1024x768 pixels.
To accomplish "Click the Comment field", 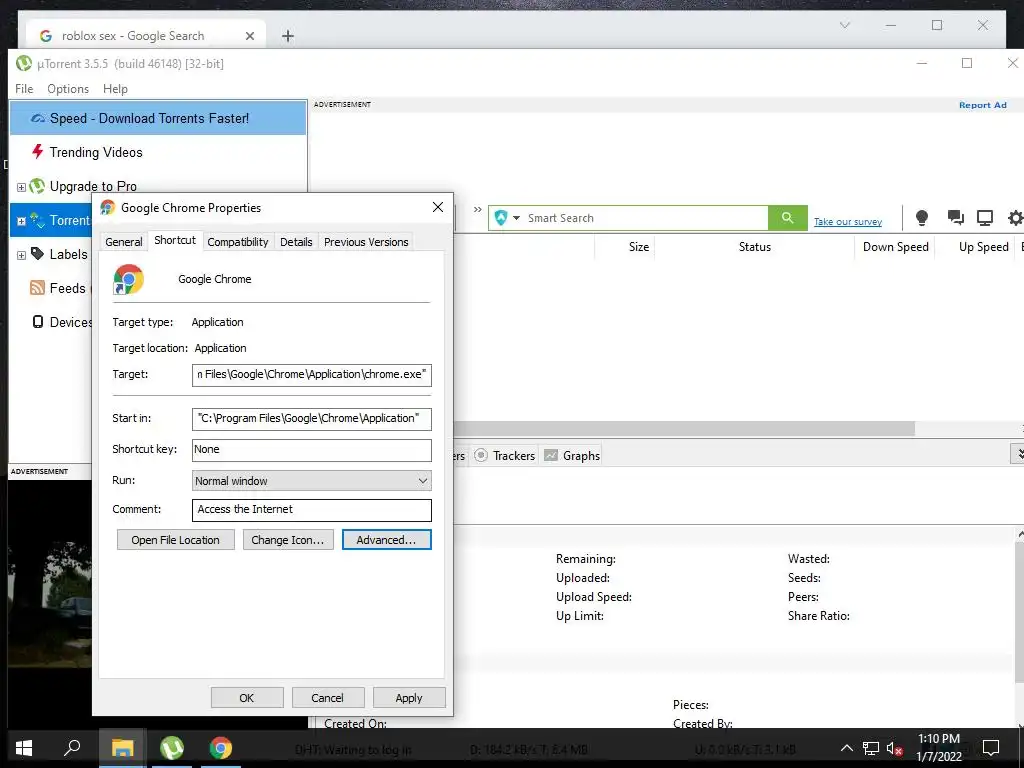I will click(312, 509).
